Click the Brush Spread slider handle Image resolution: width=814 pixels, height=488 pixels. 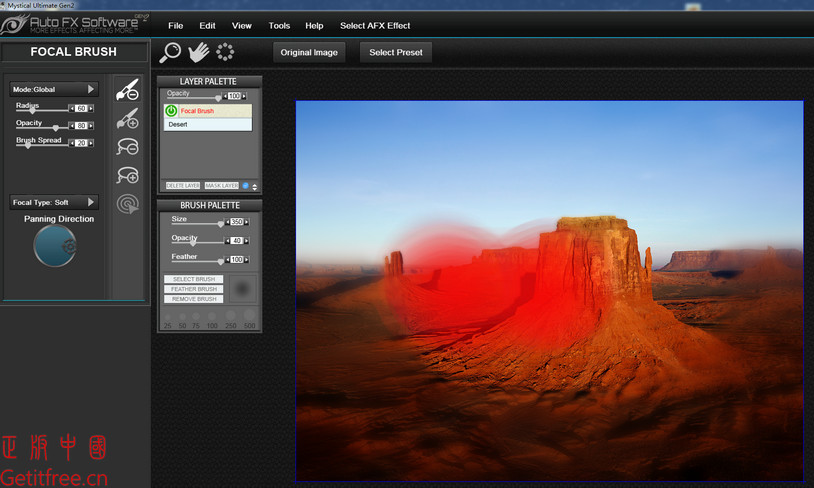28,145
